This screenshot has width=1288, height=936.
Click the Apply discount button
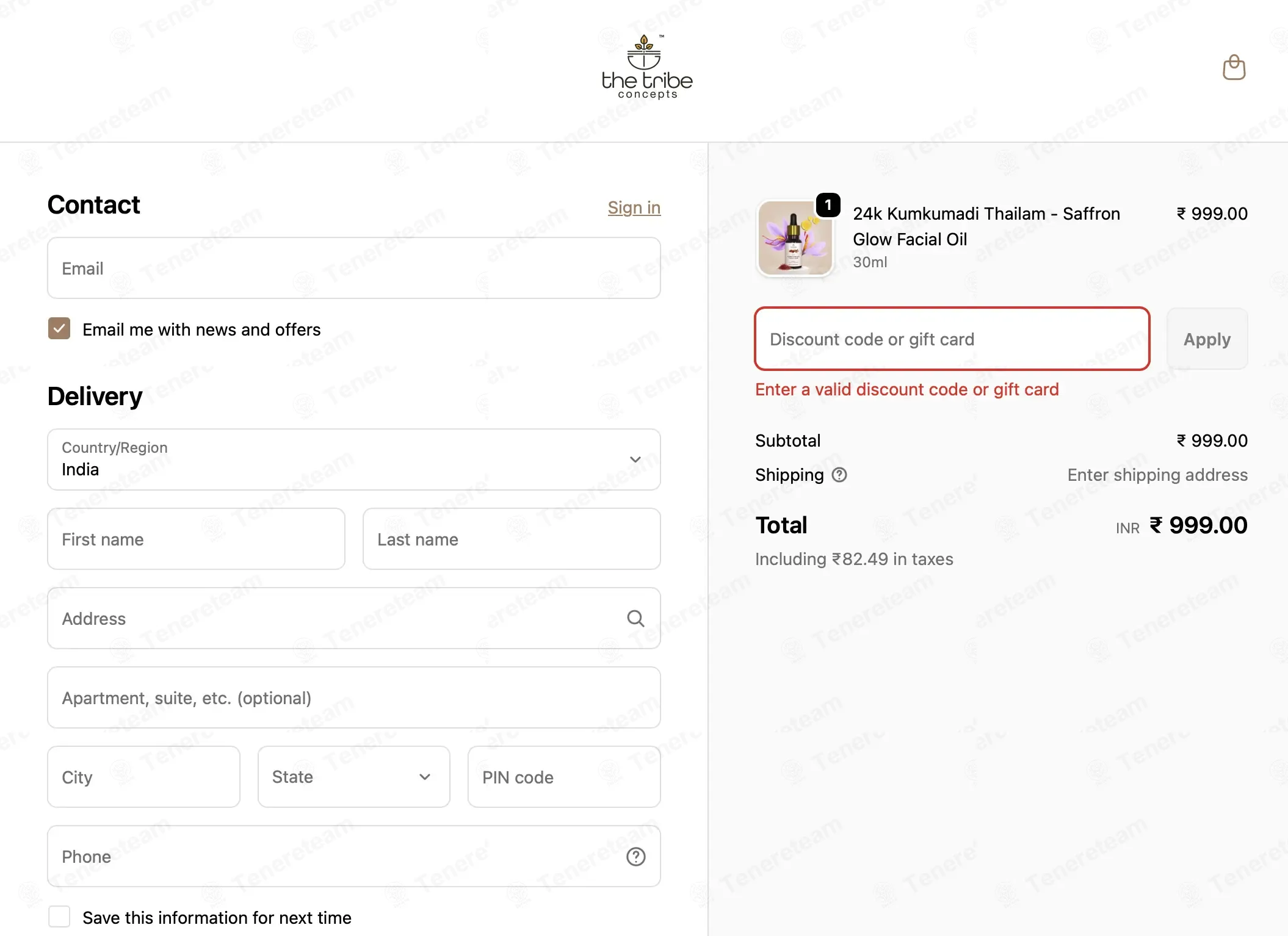(1207, 339)
